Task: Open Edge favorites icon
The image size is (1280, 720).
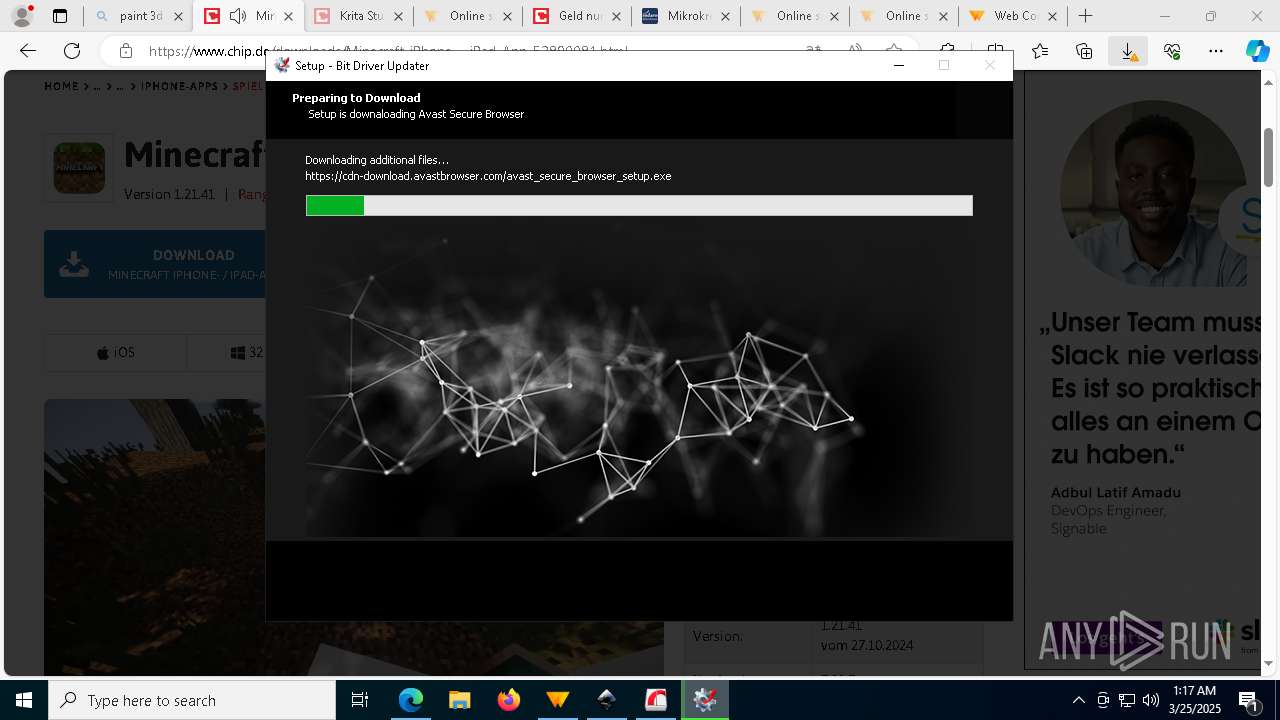Action: (x=1040, y=51)
